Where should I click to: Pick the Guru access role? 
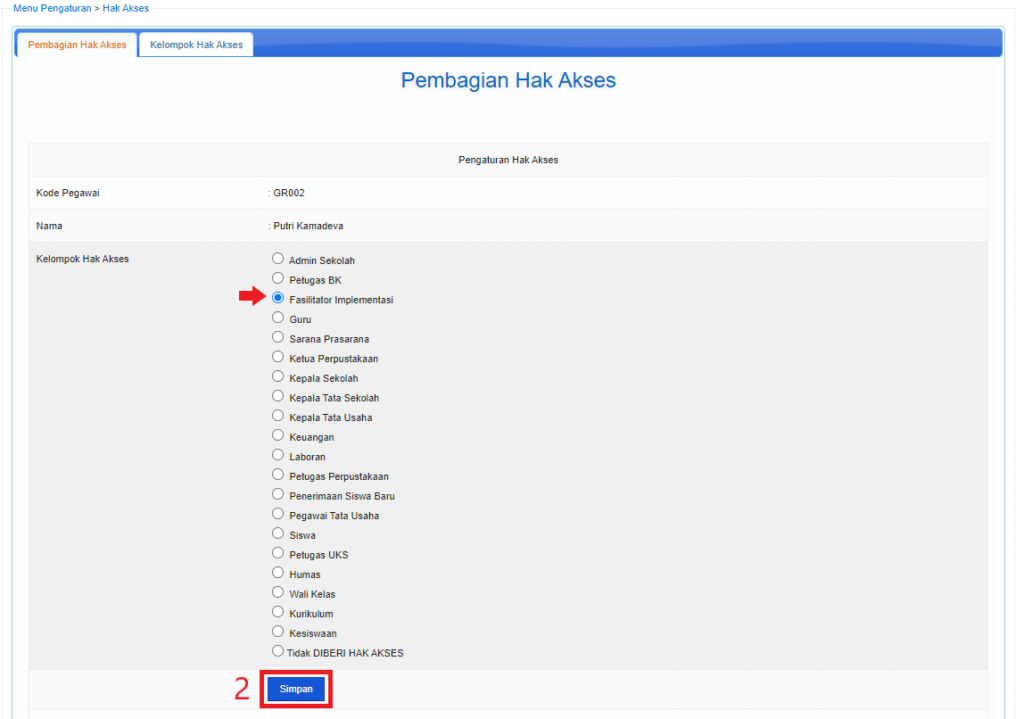[x=277, y=318]
